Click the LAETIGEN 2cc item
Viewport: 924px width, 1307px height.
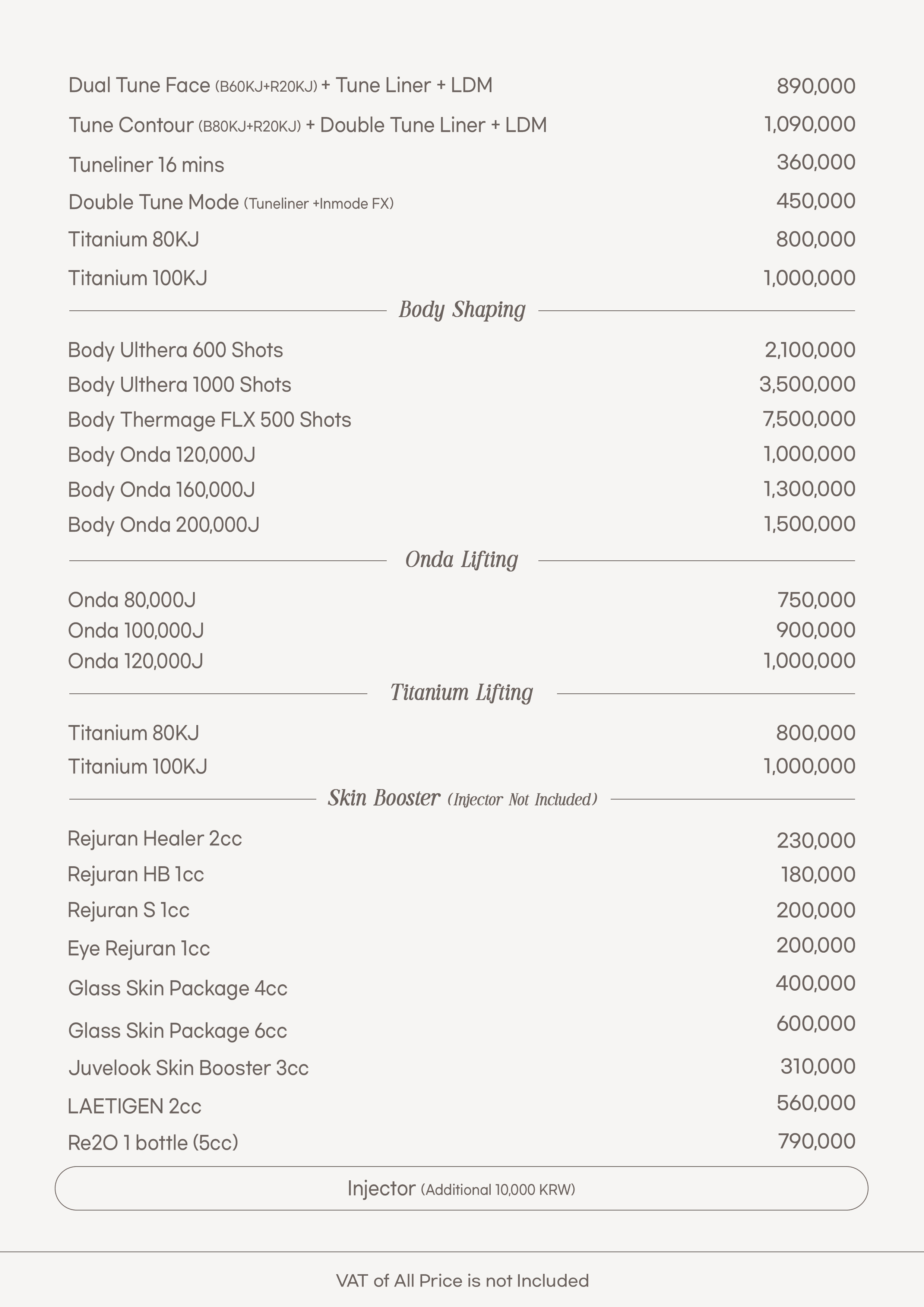[x=135, y=1106]
